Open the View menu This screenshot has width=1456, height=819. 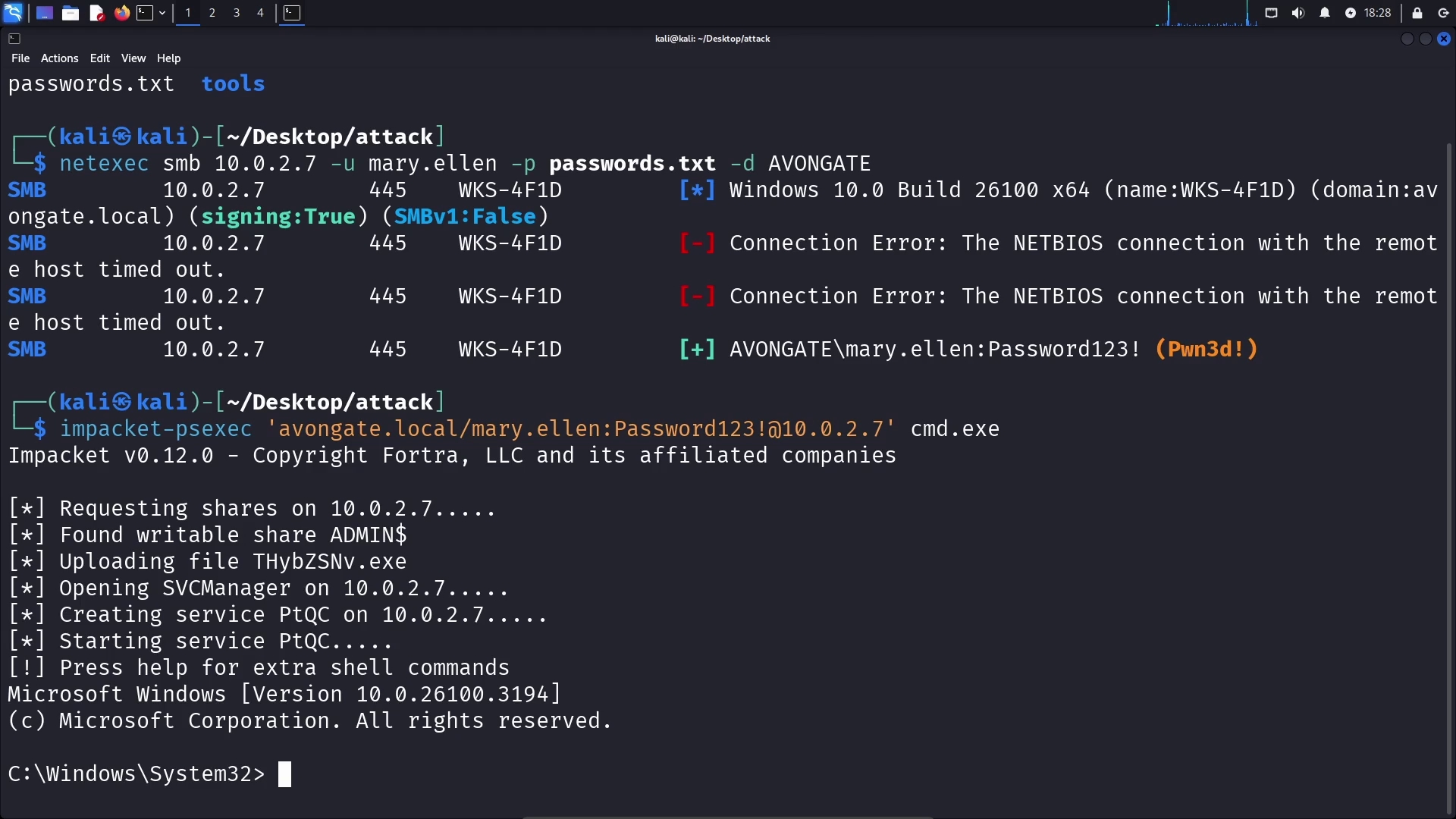[133, 58]
